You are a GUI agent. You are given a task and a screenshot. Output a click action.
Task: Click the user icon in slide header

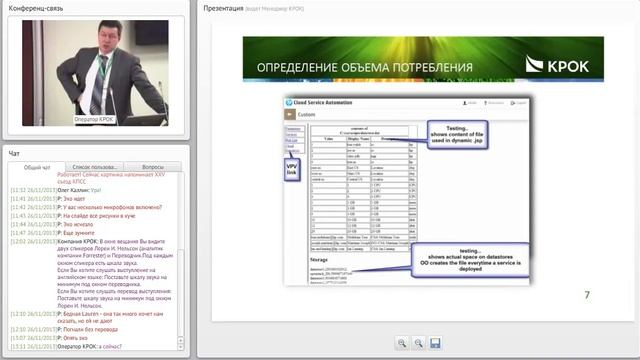point(464,103)
